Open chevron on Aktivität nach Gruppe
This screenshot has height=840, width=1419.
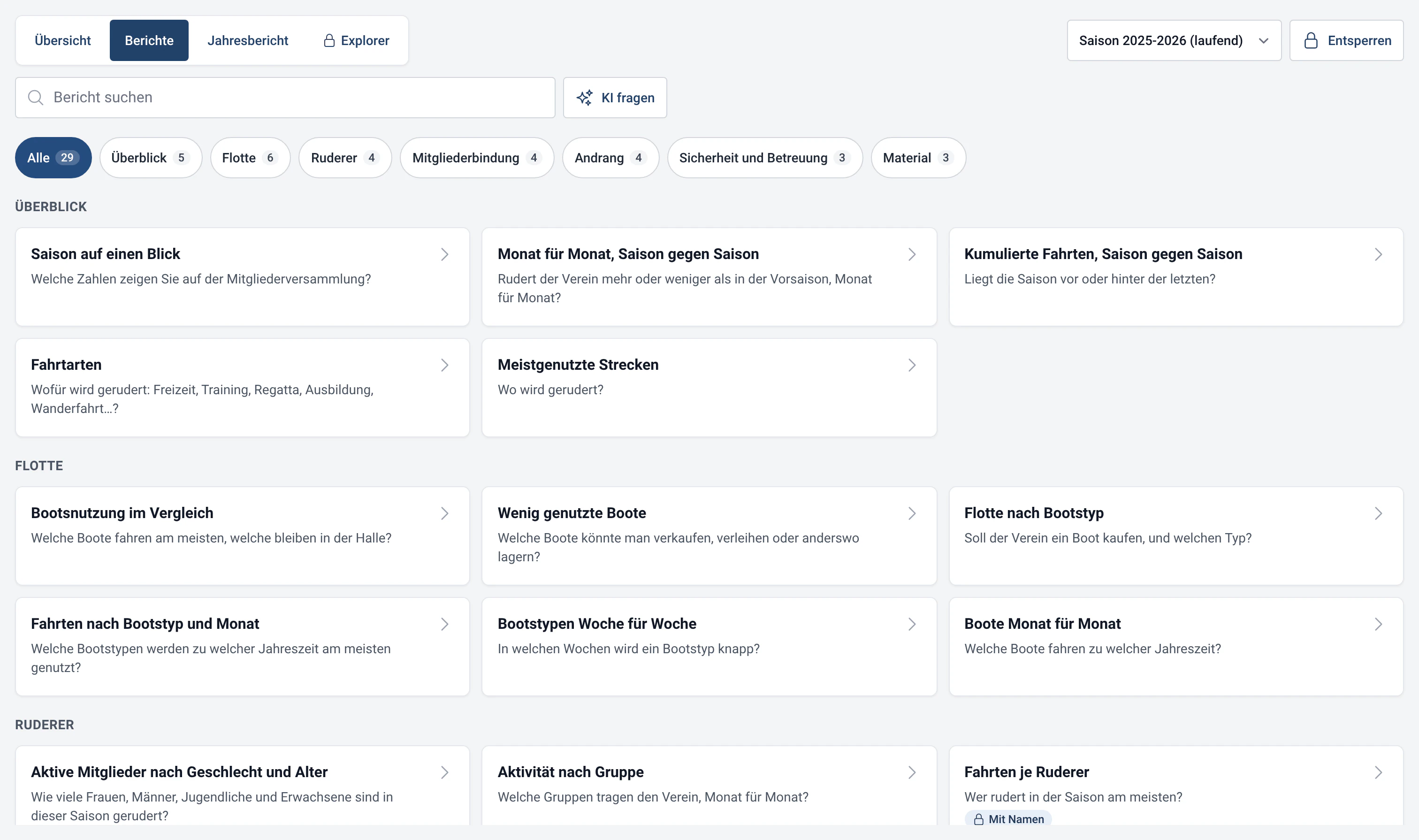click(x=912, y=772)
